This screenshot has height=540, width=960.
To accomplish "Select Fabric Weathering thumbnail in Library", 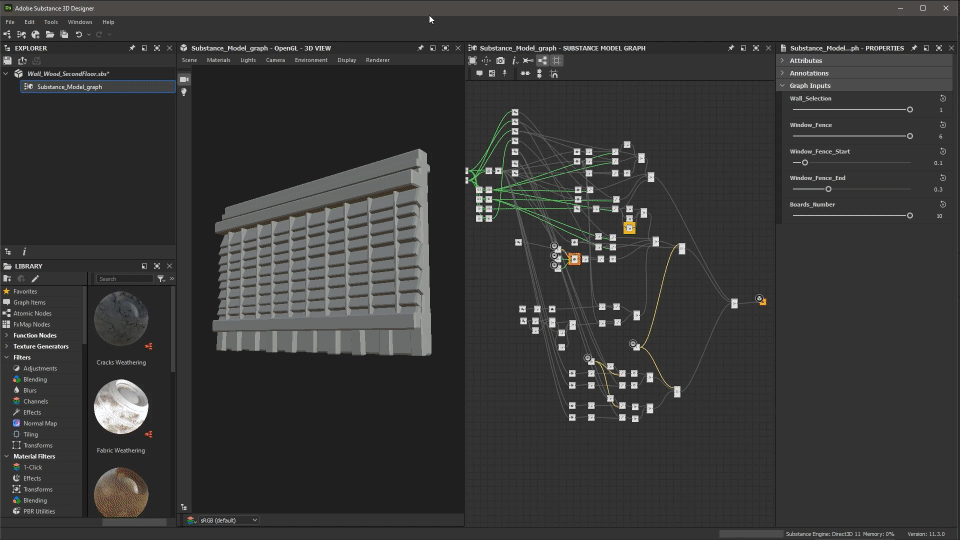I will [x=121, y=407].
